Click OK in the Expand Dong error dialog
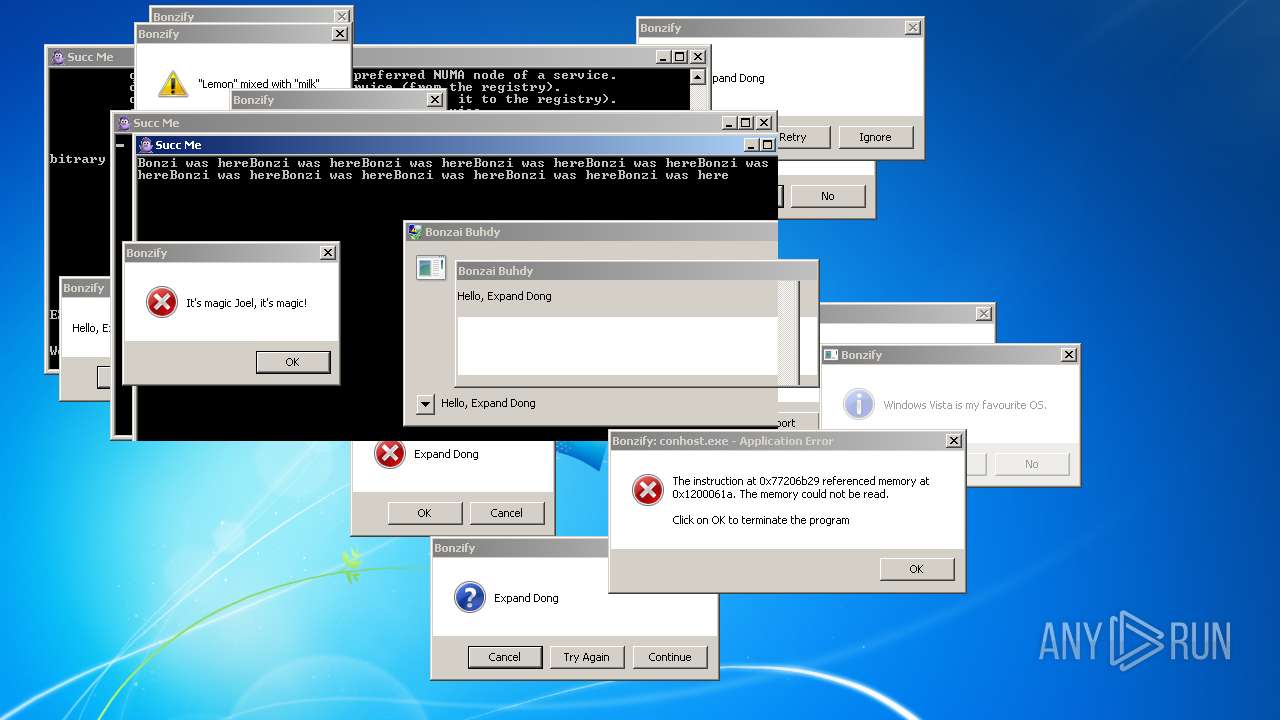The image size is (1280, 720). tap(424, 513)
